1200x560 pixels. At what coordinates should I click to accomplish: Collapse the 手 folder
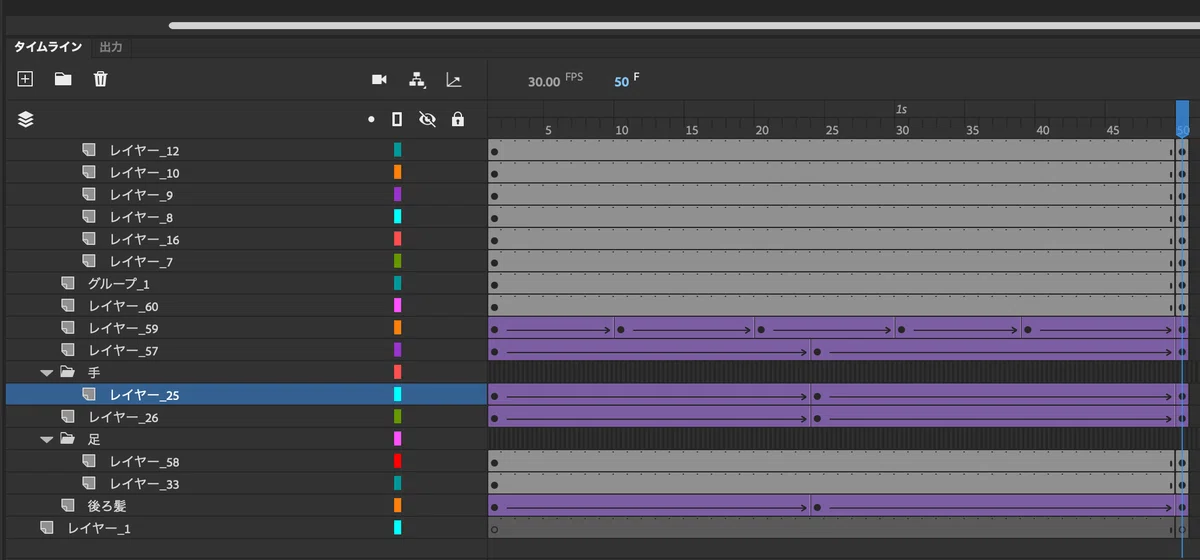(x=46, y=372)
